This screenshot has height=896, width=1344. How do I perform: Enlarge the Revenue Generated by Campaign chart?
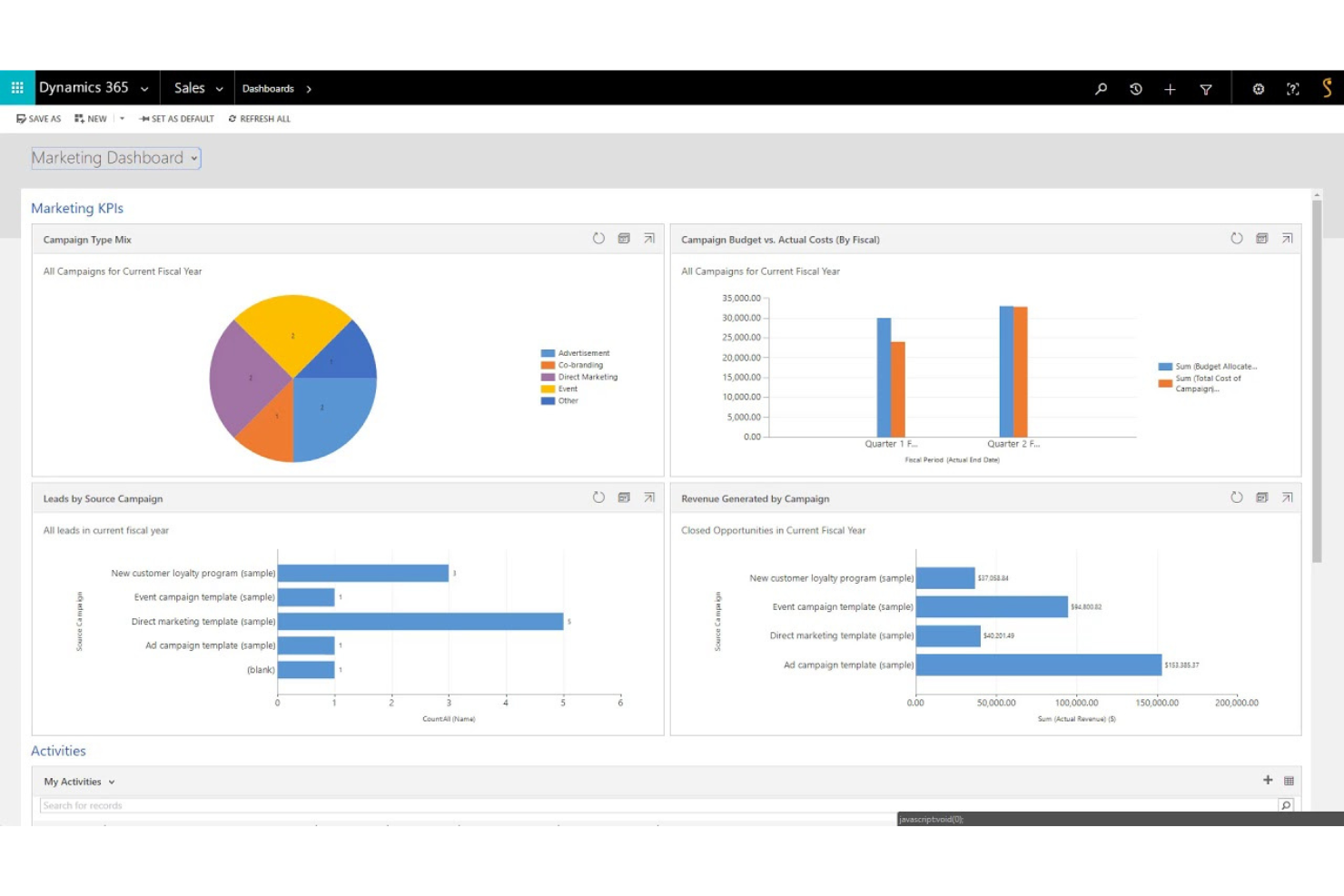click(1287, 497)
